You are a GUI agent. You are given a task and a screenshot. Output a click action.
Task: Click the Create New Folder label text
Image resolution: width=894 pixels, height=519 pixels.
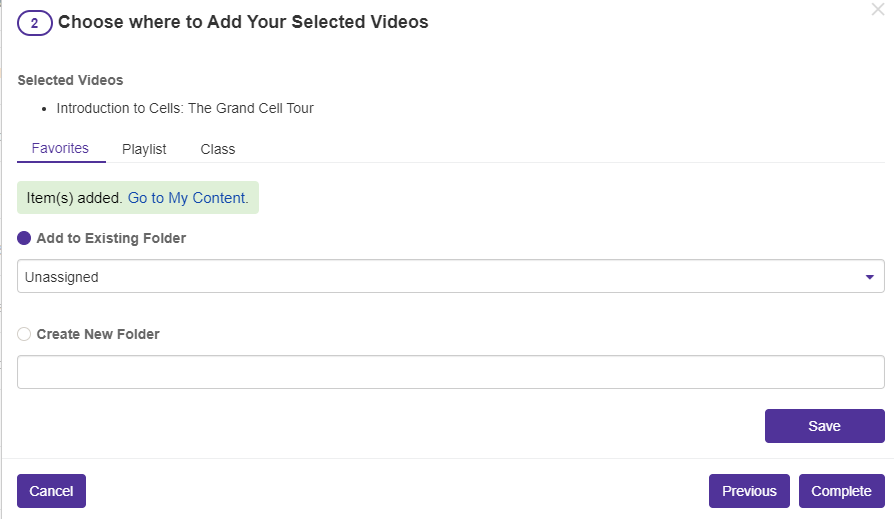point(98,334)
